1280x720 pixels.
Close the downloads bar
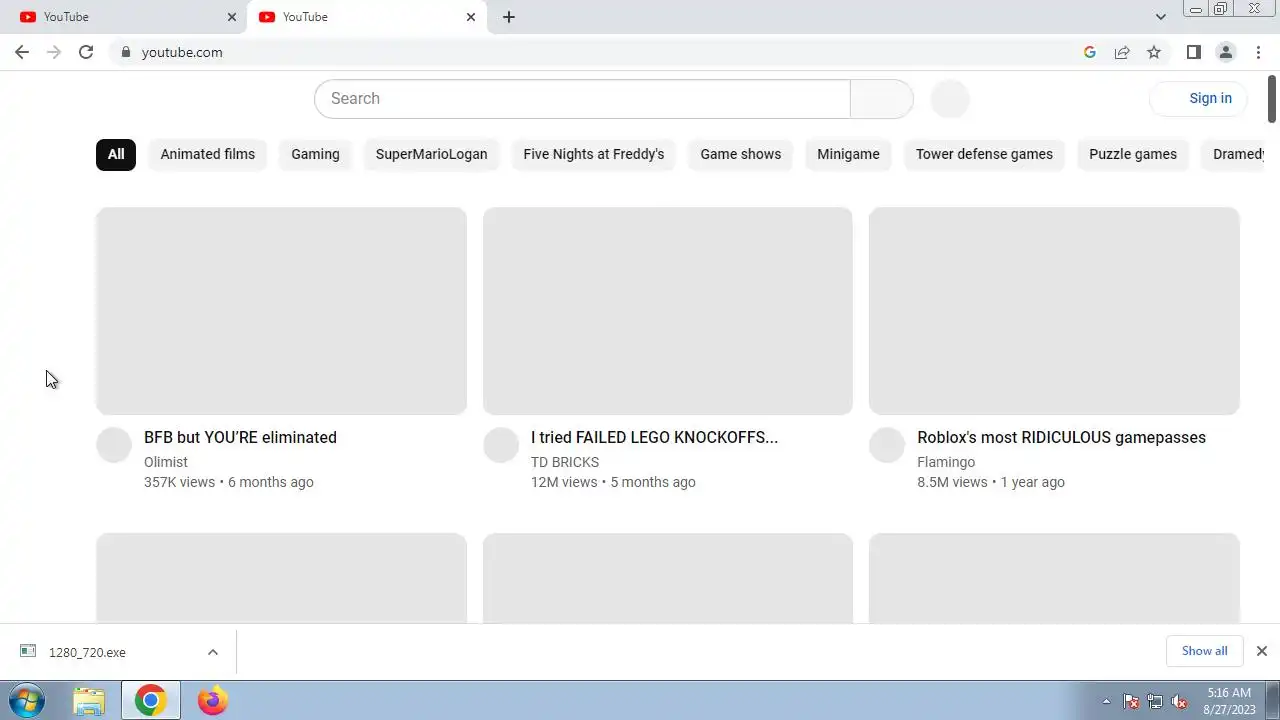[1261, 651]
